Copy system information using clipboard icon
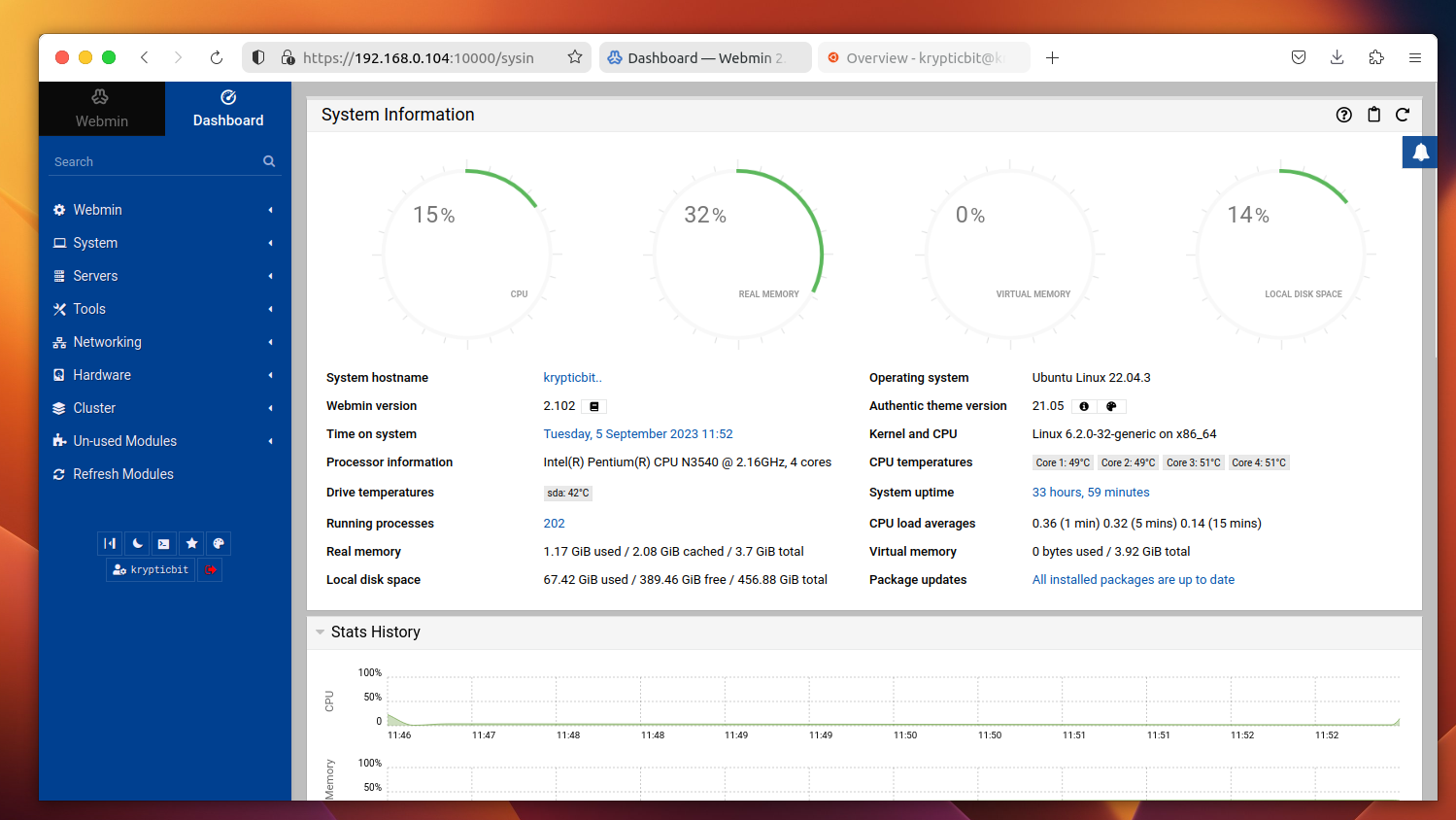 1373,115
